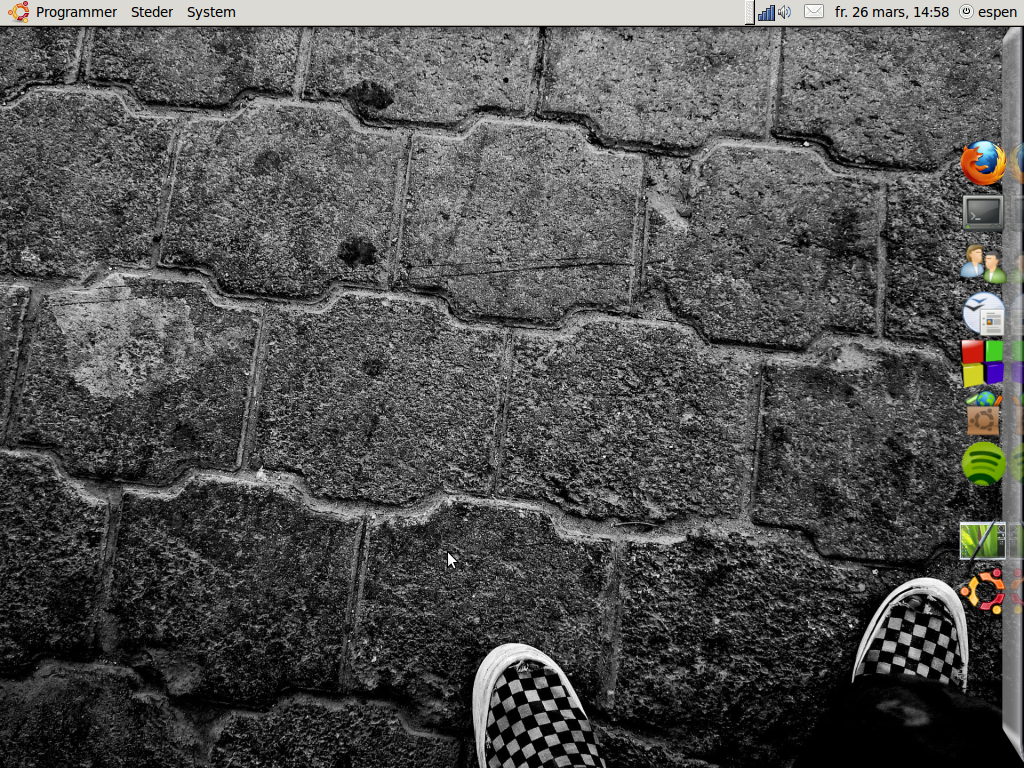1024x768 pixels.
Task: Open the network signal indicator
Action: point(766,12)
